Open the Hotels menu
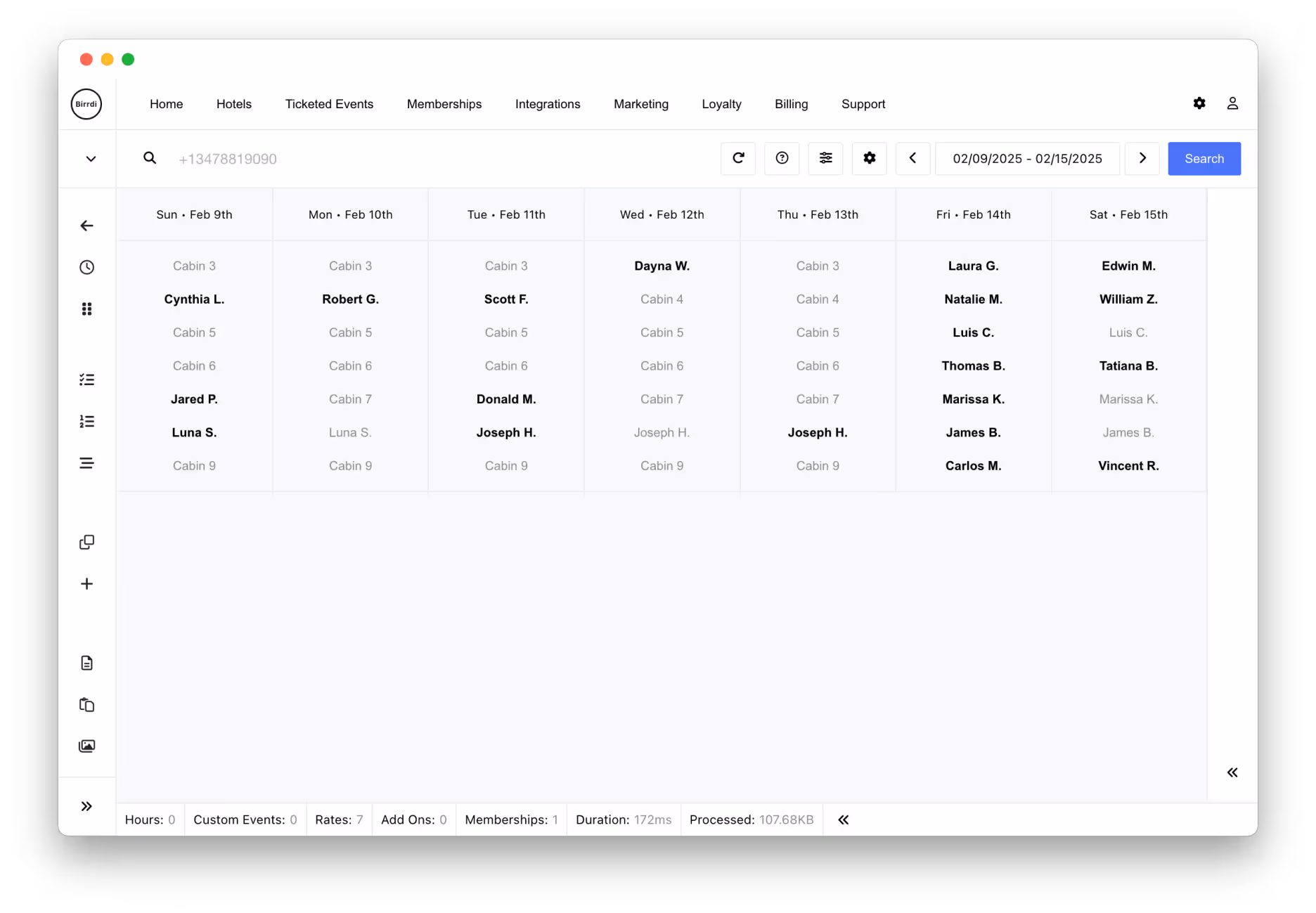The image size is (1316, 913). 233,104
